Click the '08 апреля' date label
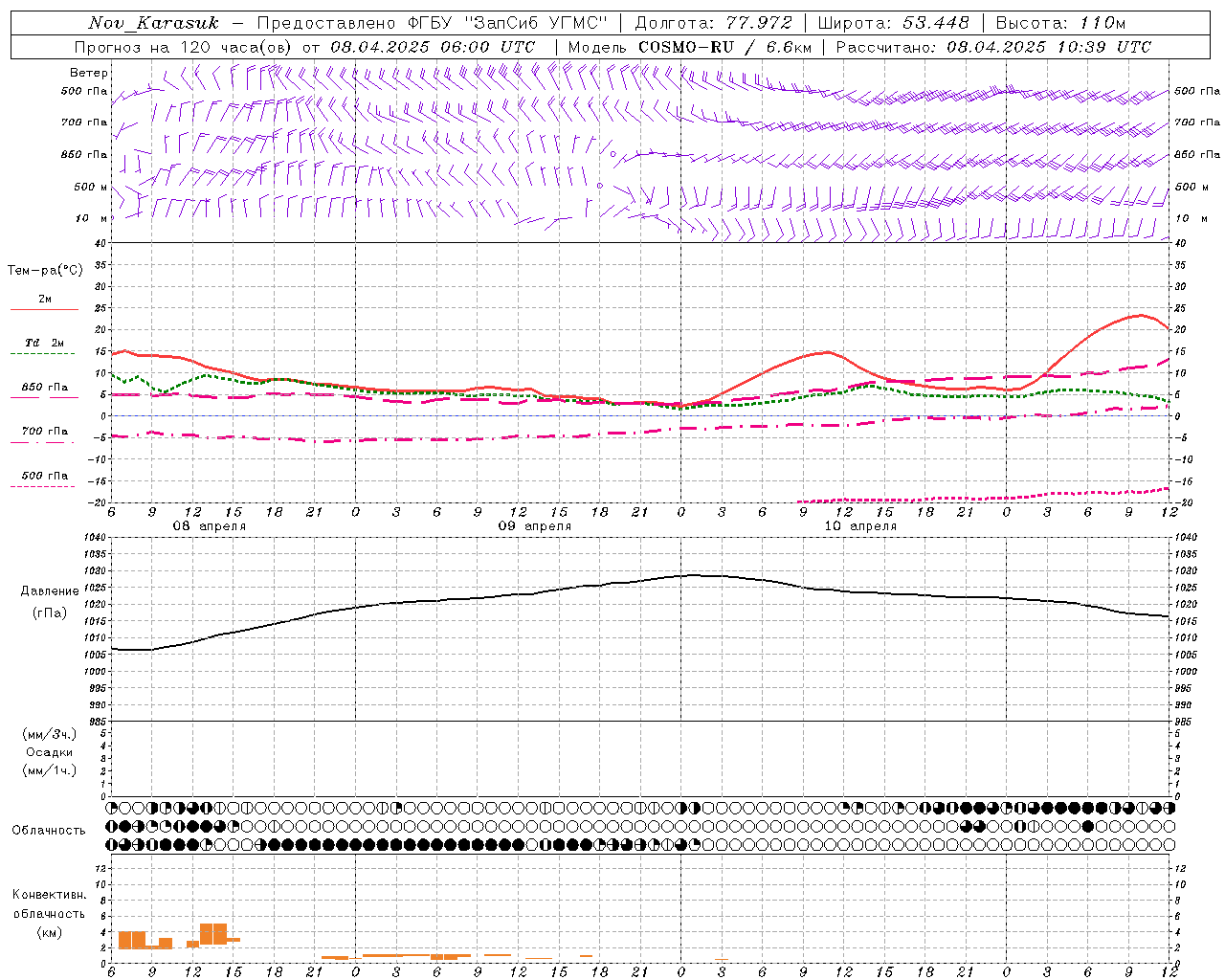This screenshot has width=1225, height=980. click(x=210, y=526)
